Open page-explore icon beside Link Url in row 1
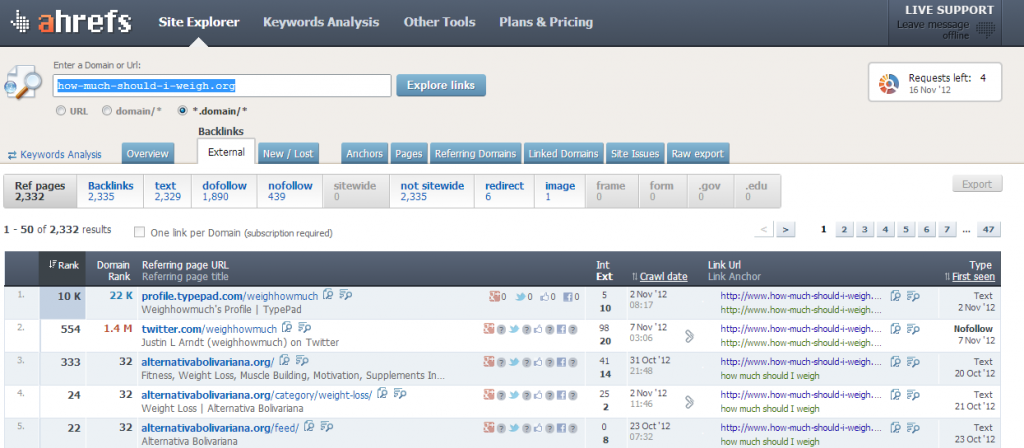The height and width of the screenshot is (448, 1024). tap(896, 295)
